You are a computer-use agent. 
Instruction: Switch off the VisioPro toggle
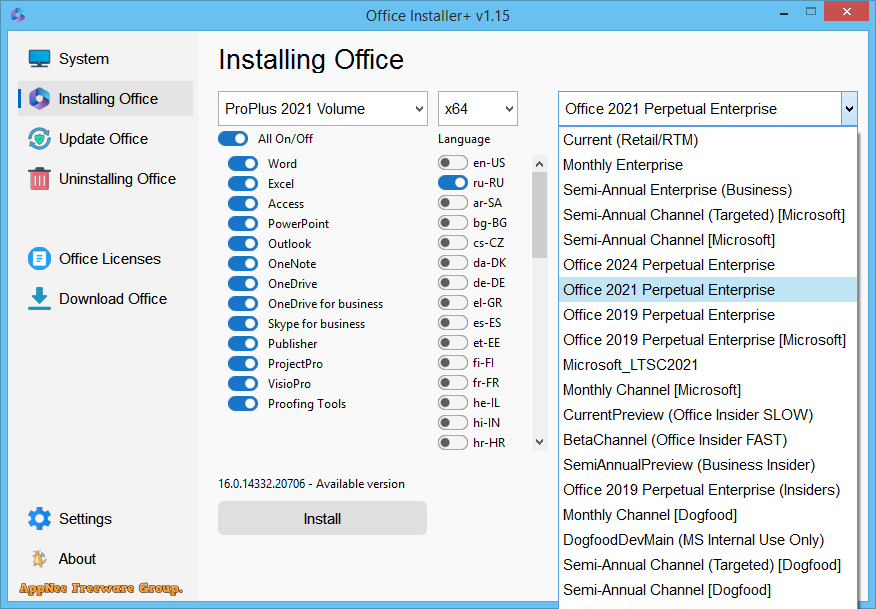click(x=243, y=384)
